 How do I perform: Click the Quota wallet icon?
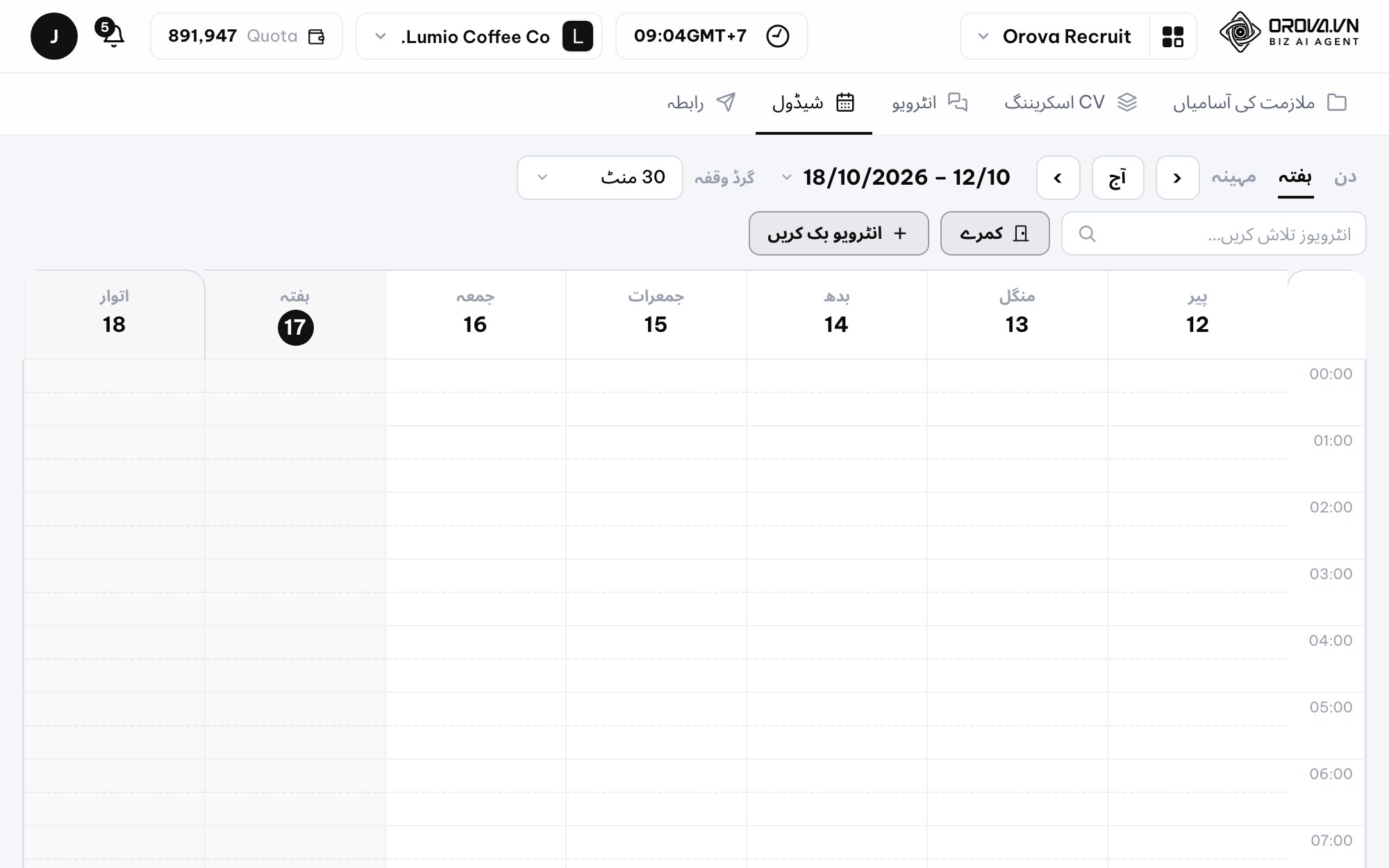pos(317,36)
